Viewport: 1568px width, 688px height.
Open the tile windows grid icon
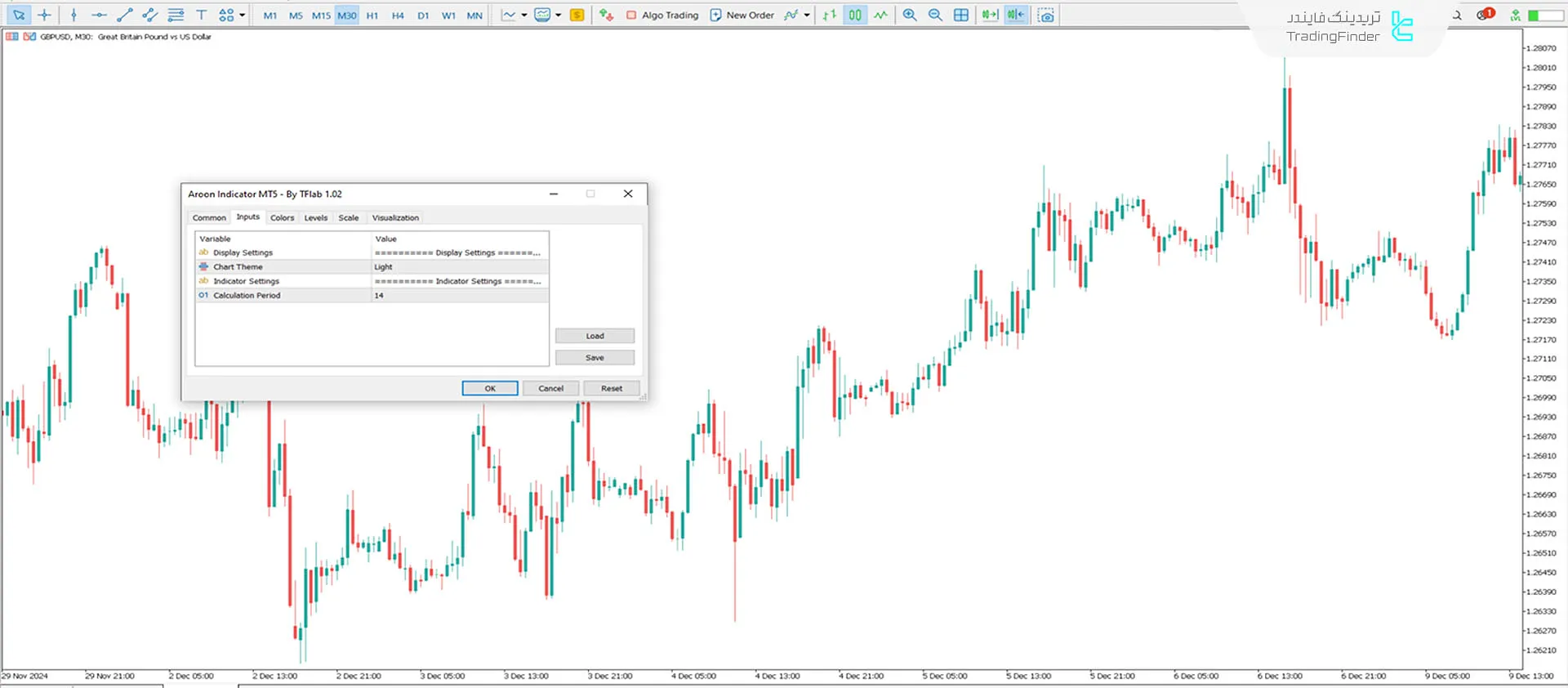pos(961,15)
